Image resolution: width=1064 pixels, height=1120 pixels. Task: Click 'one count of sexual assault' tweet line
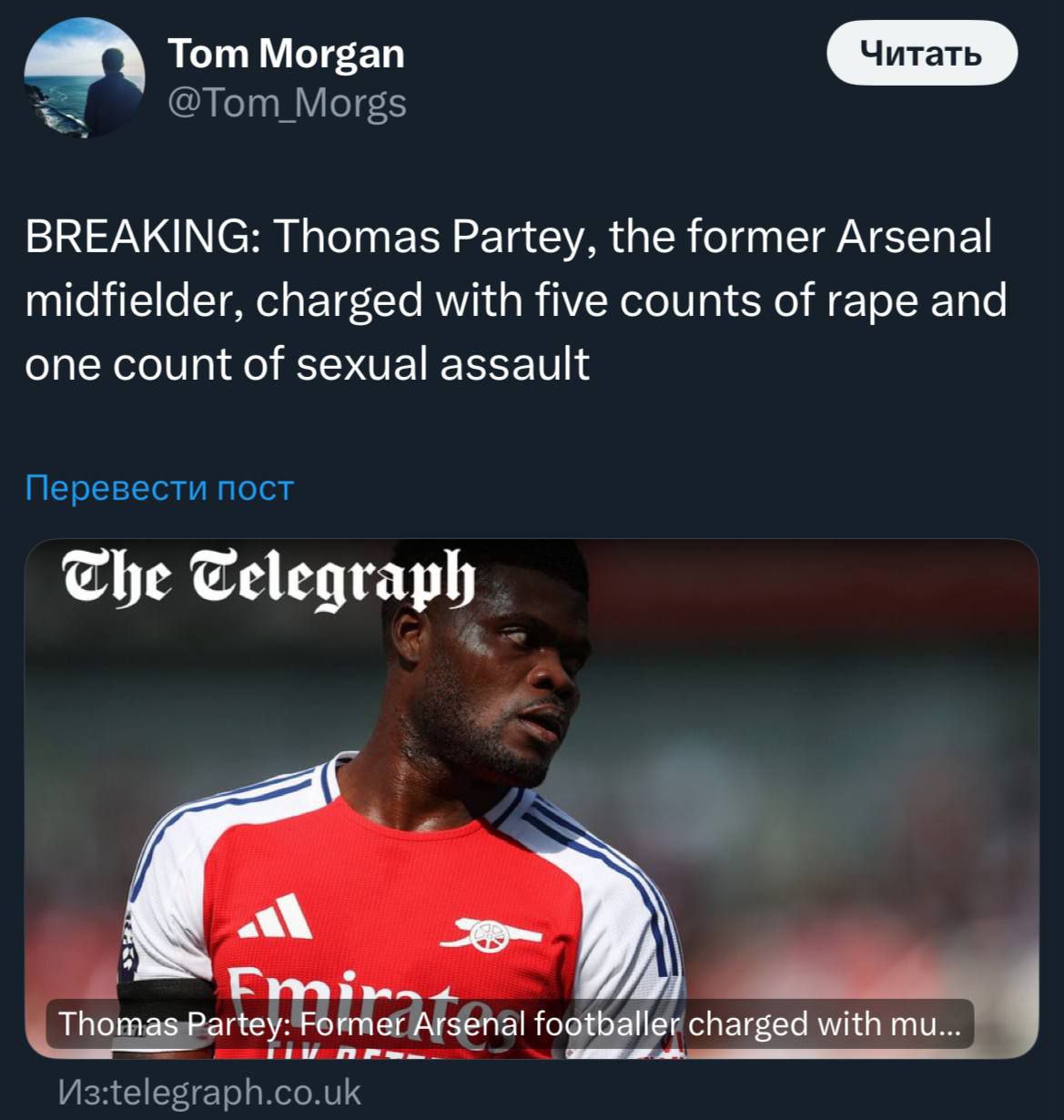(x=308, y=364)
